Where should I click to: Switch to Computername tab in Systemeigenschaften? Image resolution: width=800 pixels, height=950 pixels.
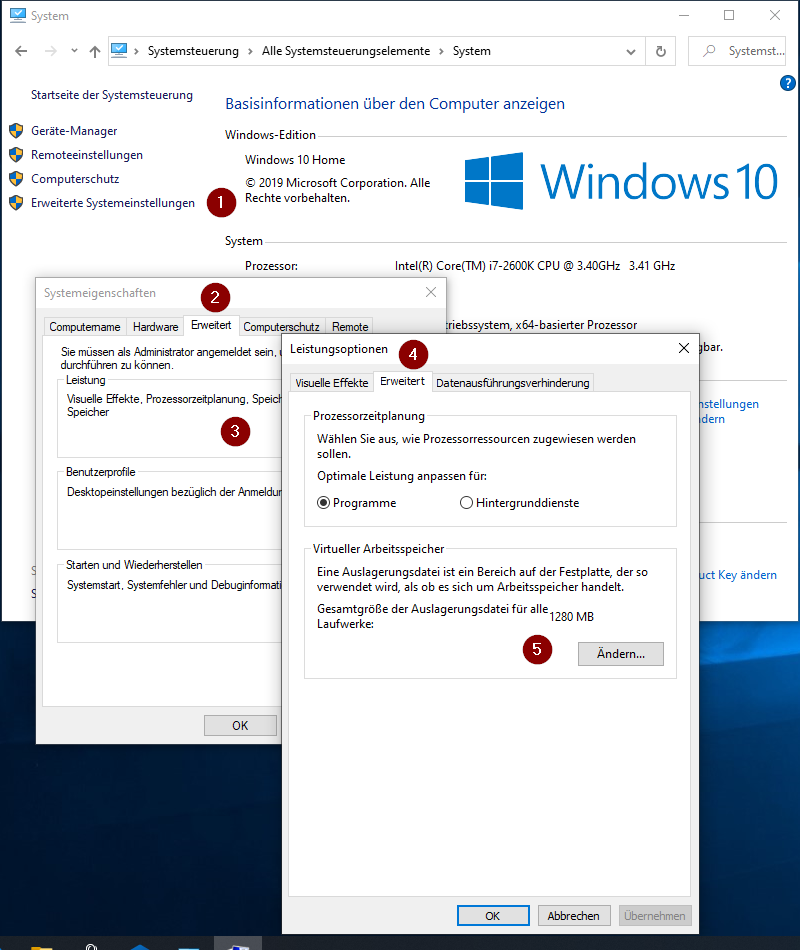click(x=85, y=327)
